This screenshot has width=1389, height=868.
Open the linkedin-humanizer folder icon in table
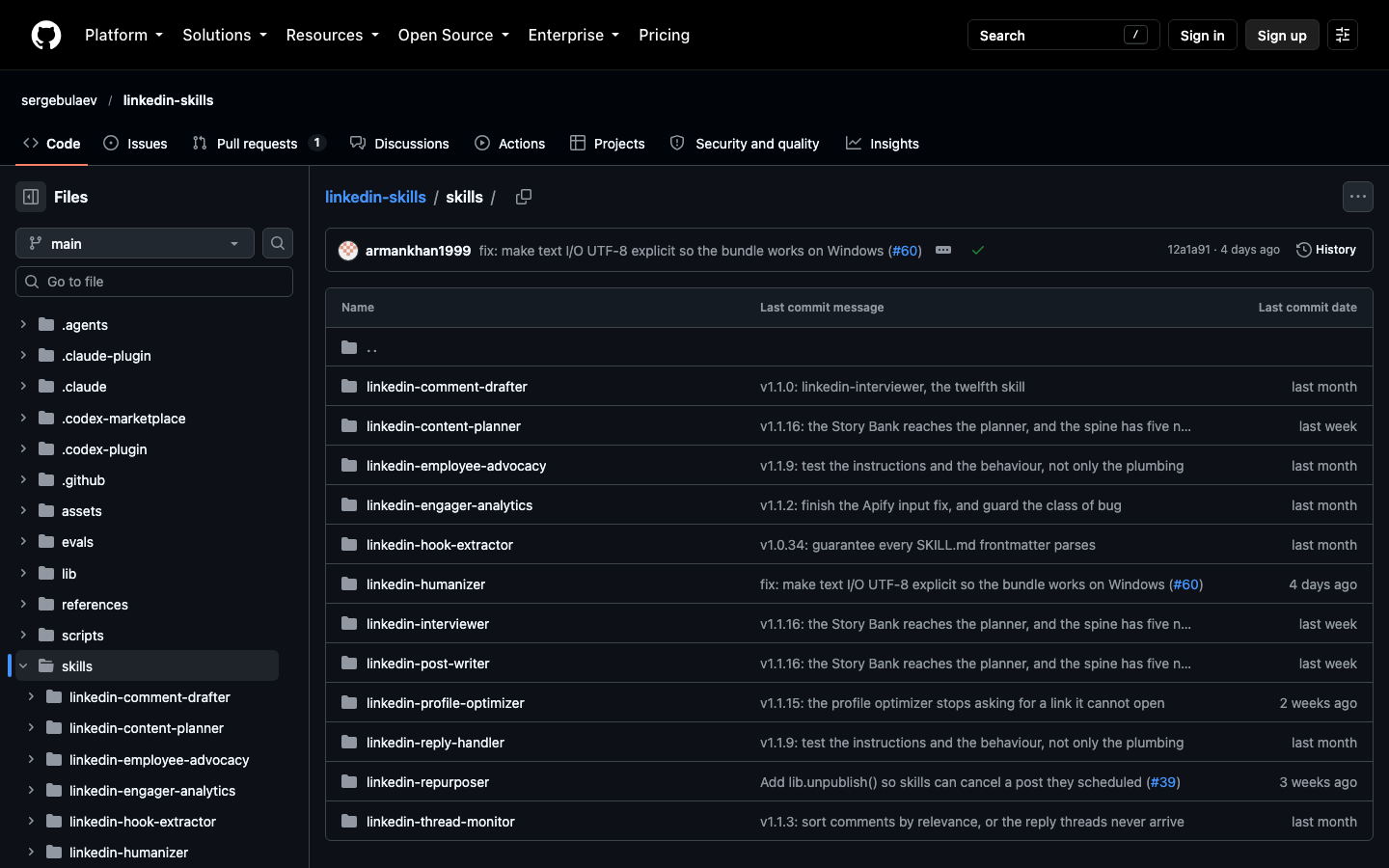(x=349, y=583)
